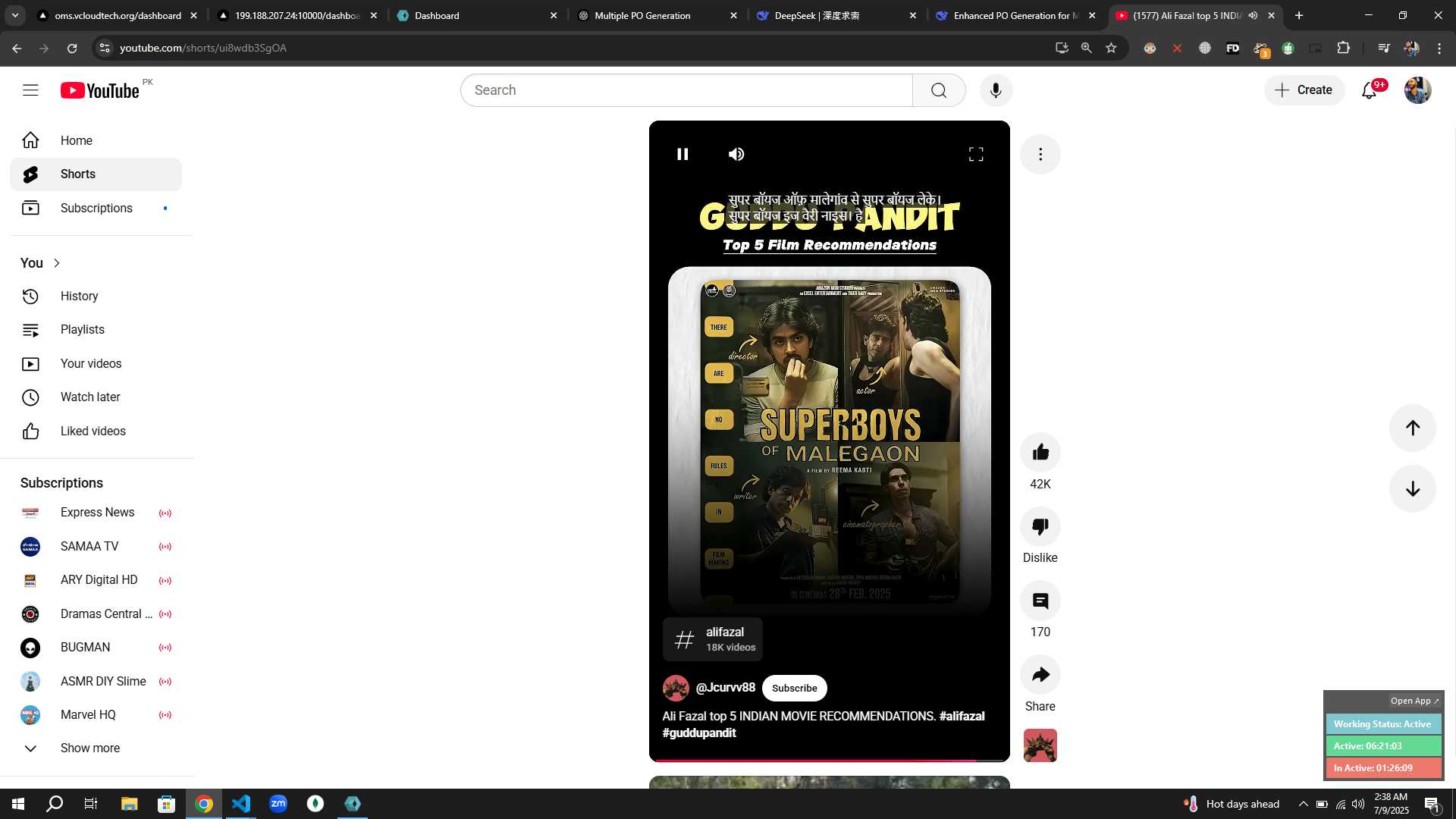Open File Explorer from the taskbar
Screen dimensions: 1456x819
(129, 804)
